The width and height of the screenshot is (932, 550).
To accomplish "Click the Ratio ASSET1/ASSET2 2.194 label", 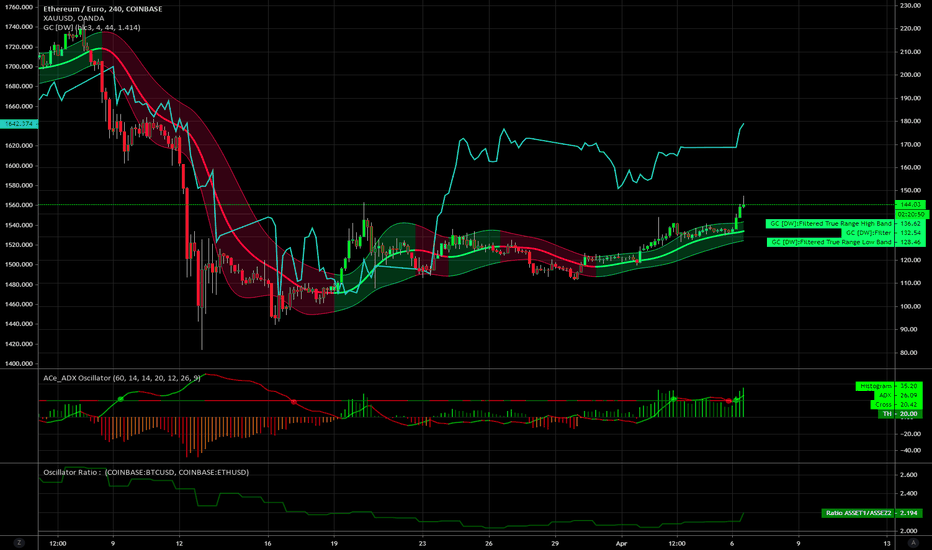I will [872, 513].
